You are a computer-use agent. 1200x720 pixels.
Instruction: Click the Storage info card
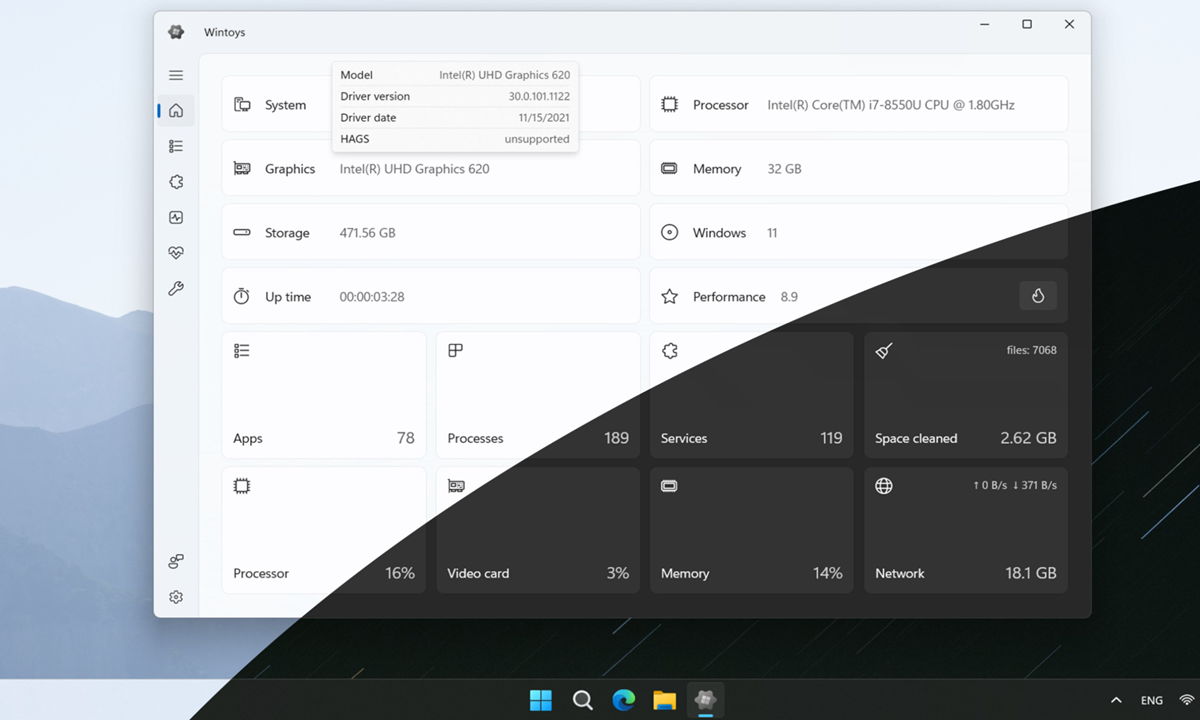pos(430,233)
